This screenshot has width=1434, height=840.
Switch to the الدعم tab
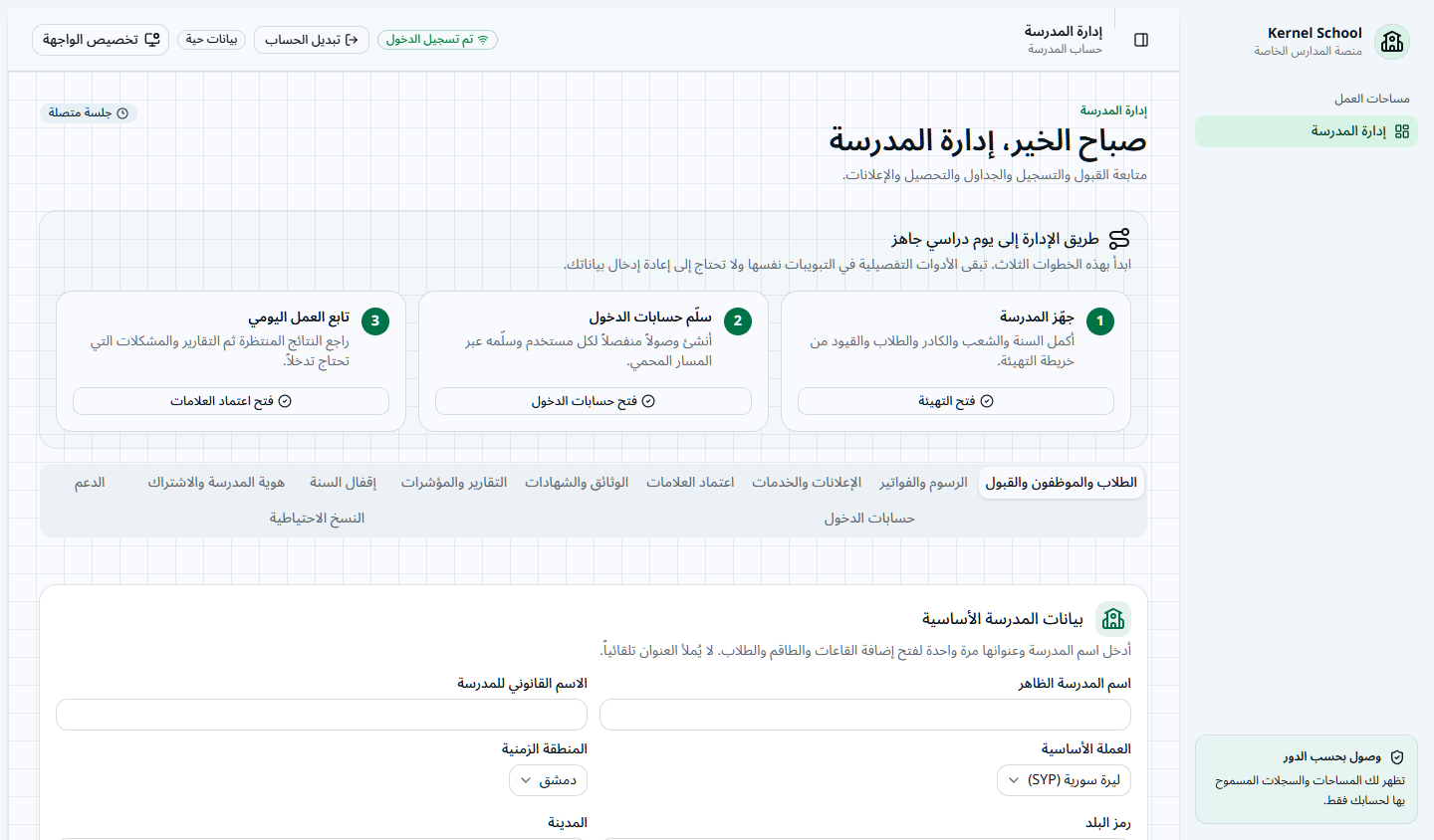[x=90, y=483]
